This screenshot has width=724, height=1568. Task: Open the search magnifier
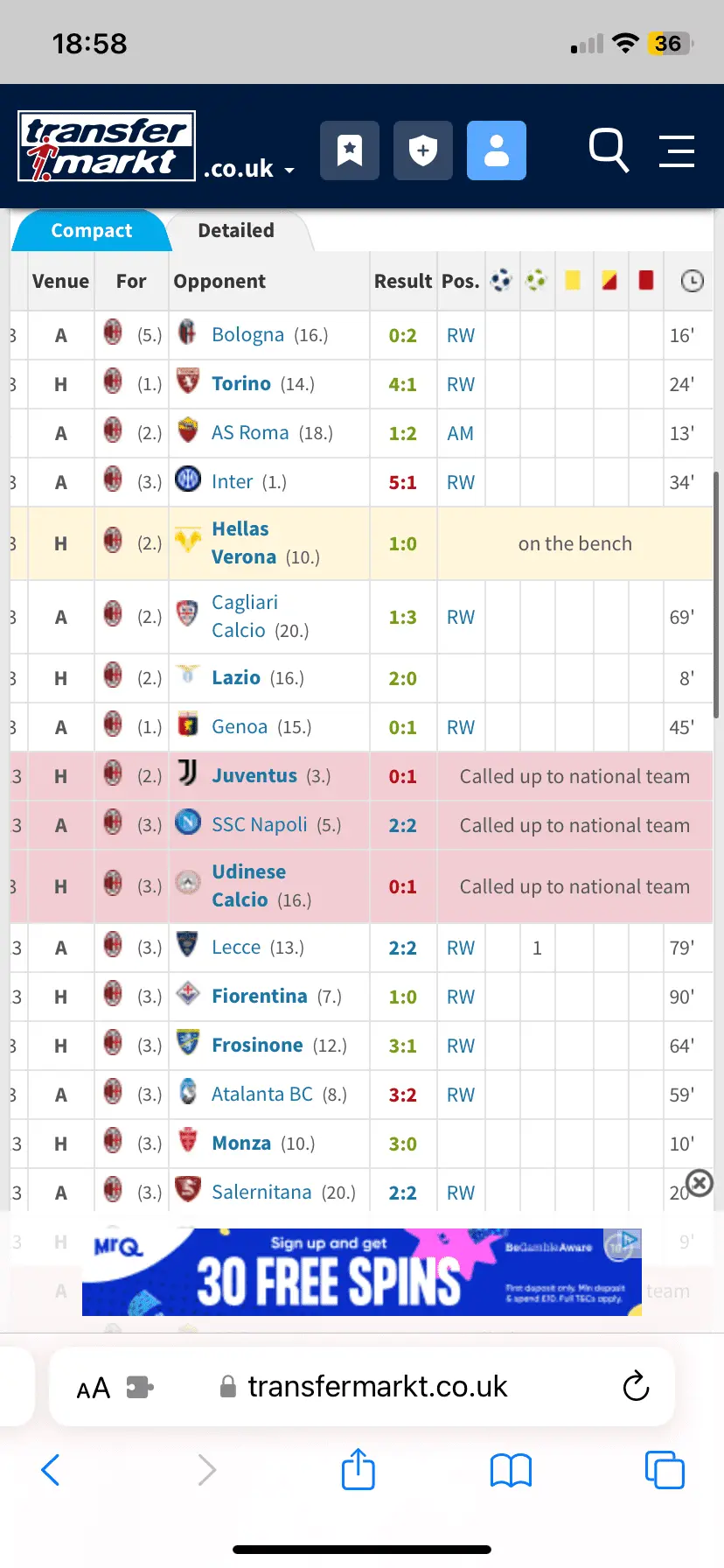click(x=609, y=150)
